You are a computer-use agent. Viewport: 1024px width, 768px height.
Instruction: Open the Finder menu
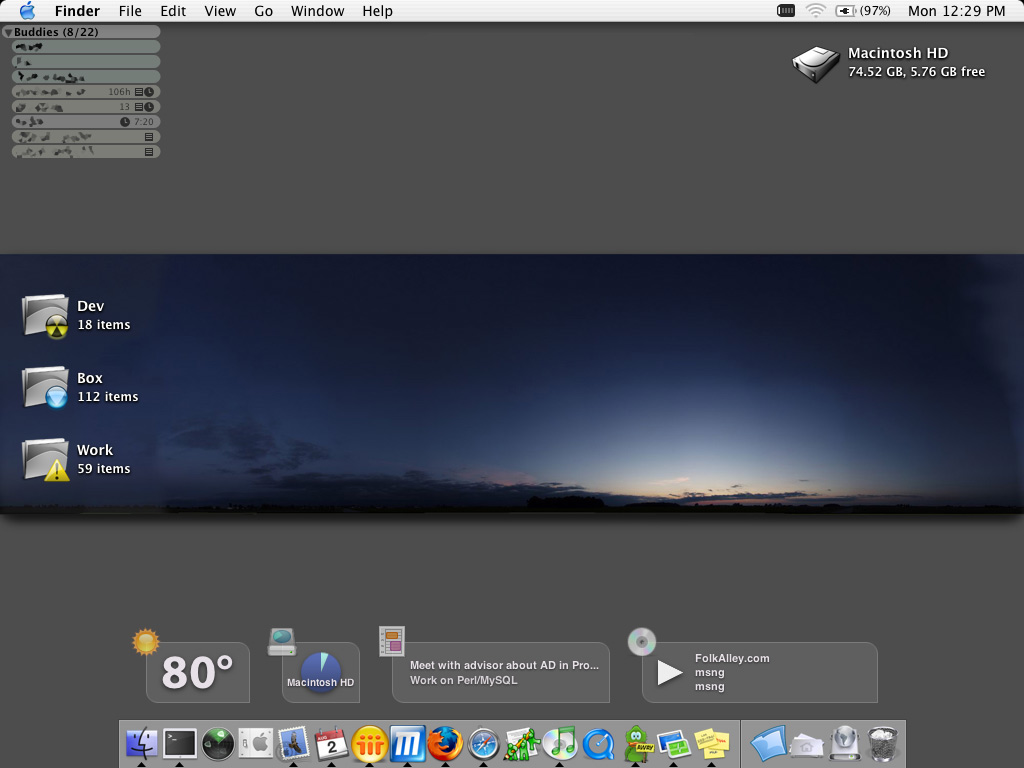77,11
